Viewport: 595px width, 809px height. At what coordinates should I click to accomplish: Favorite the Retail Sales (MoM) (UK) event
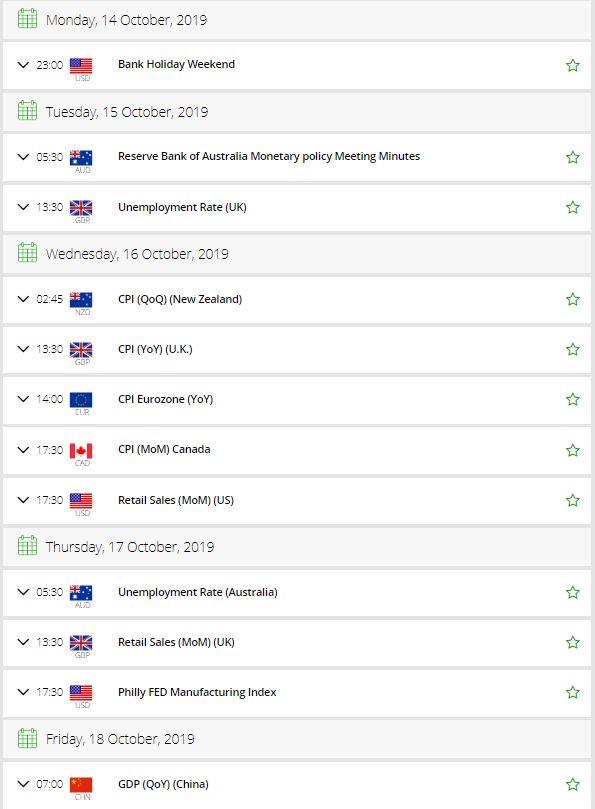click(573, 642)
